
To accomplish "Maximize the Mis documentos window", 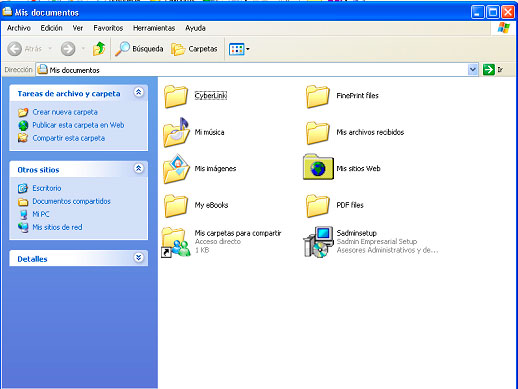I will [493, 13].
